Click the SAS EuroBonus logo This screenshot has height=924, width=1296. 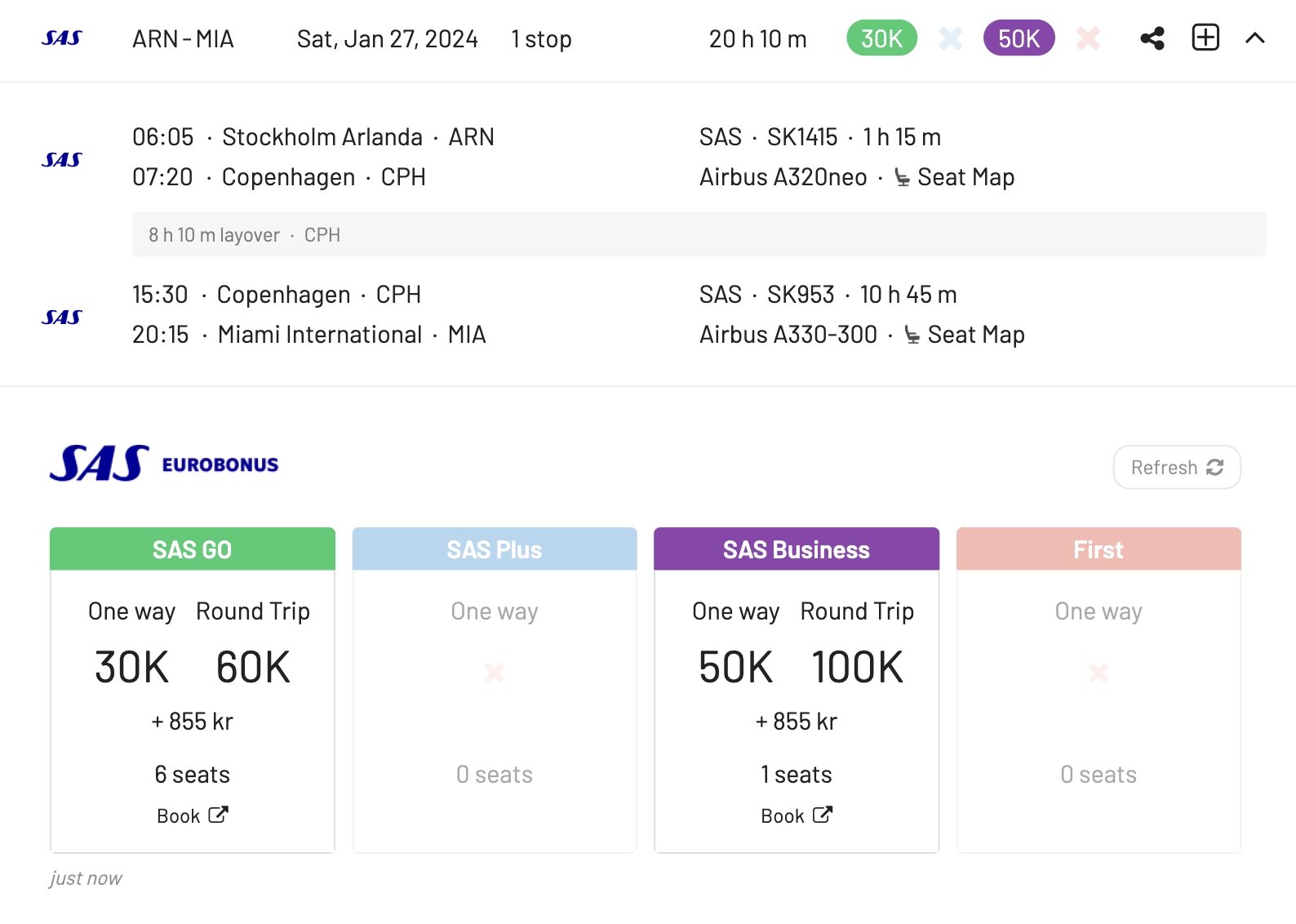point(164,464)
